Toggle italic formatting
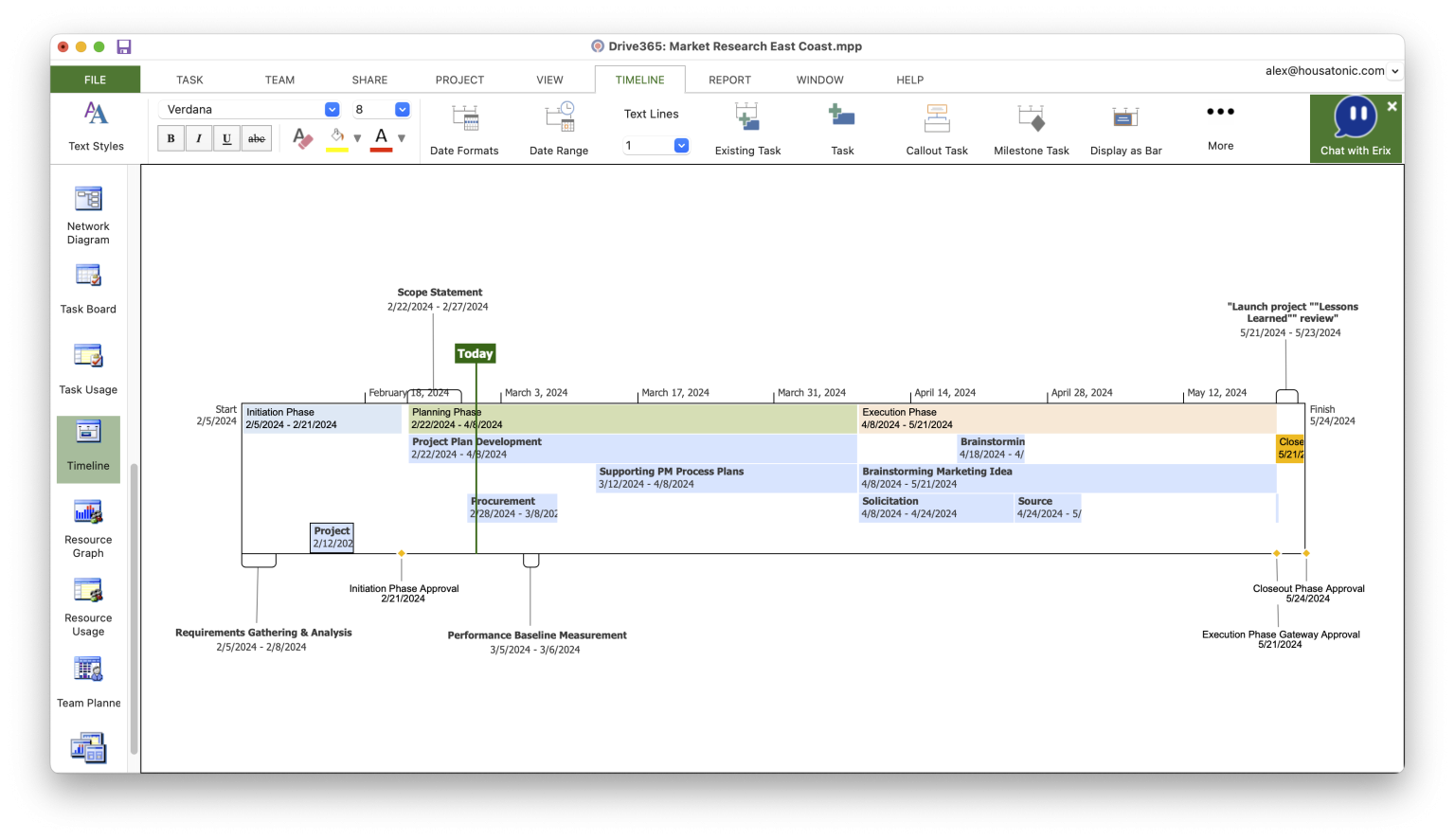Image resolution: width=1455 pixels, height=840 pixels. coord(199,138)
